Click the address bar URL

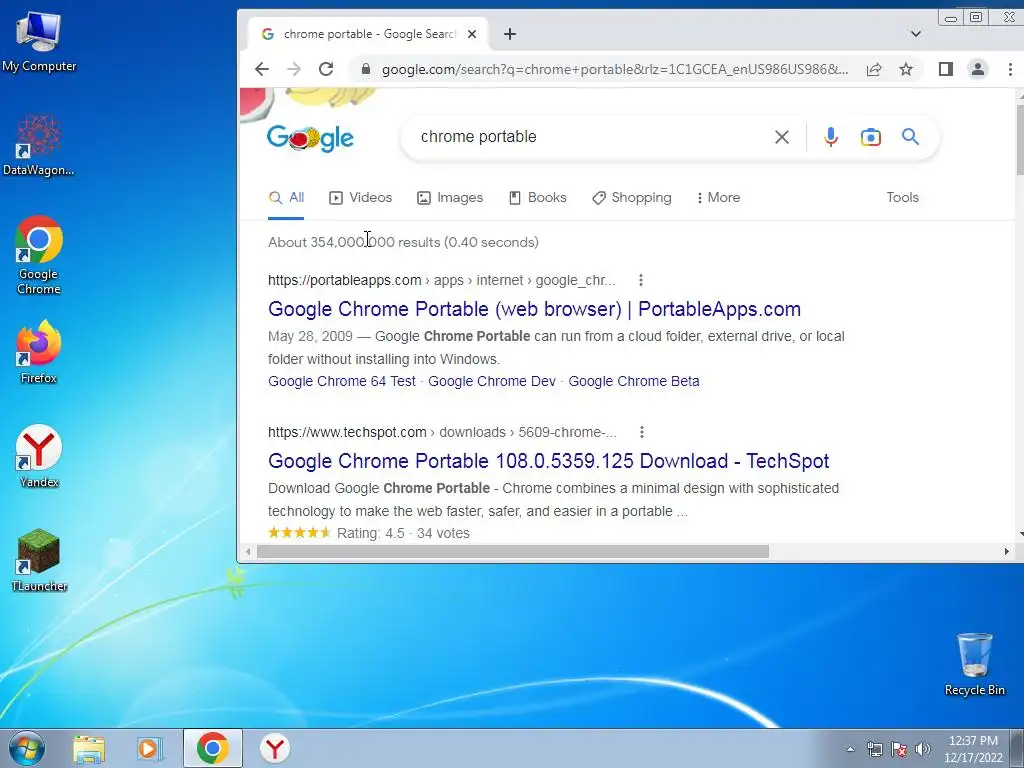tap(615, 69)
